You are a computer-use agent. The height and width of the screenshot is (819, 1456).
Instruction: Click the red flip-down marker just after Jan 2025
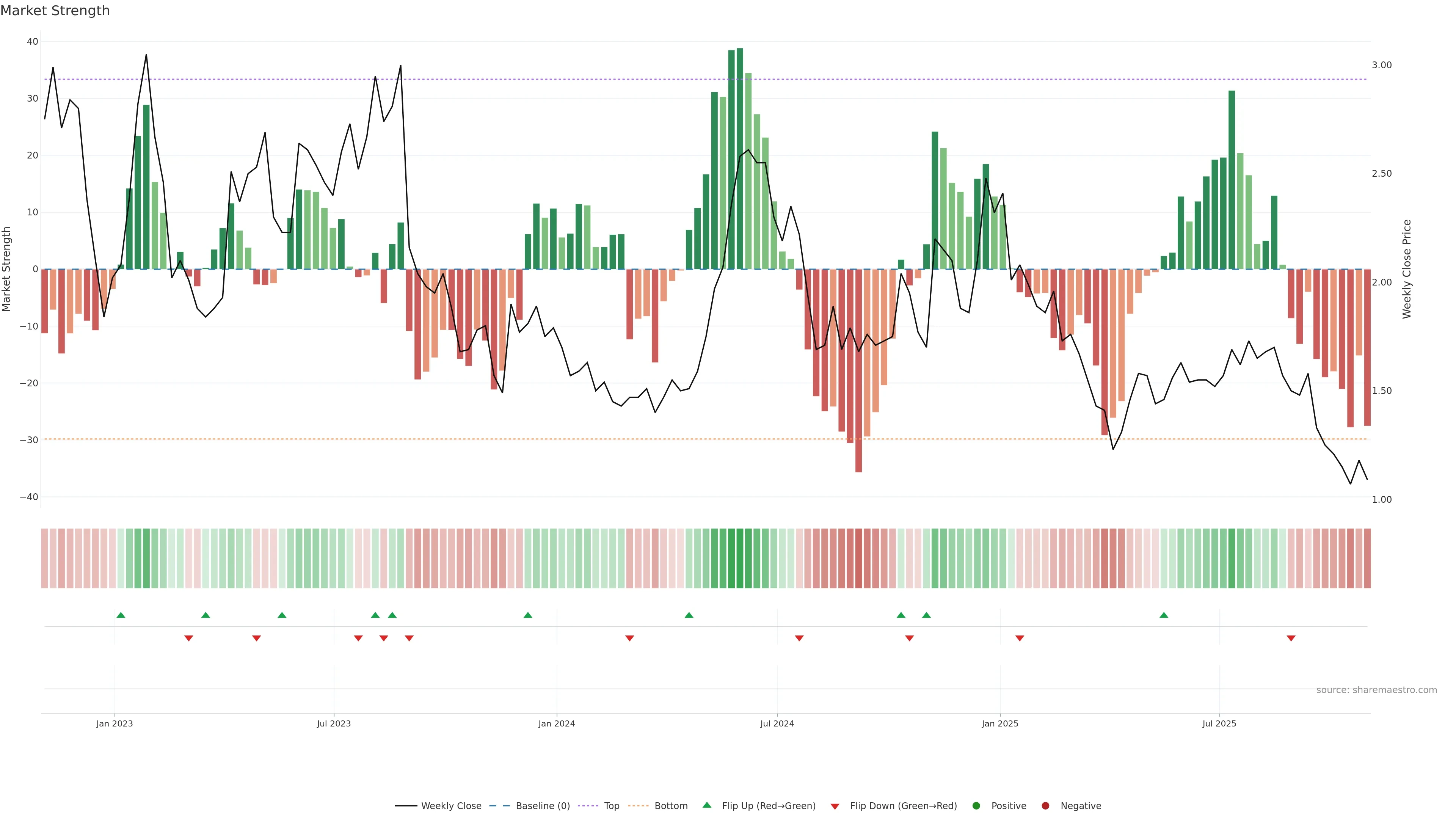[1020, 638]
